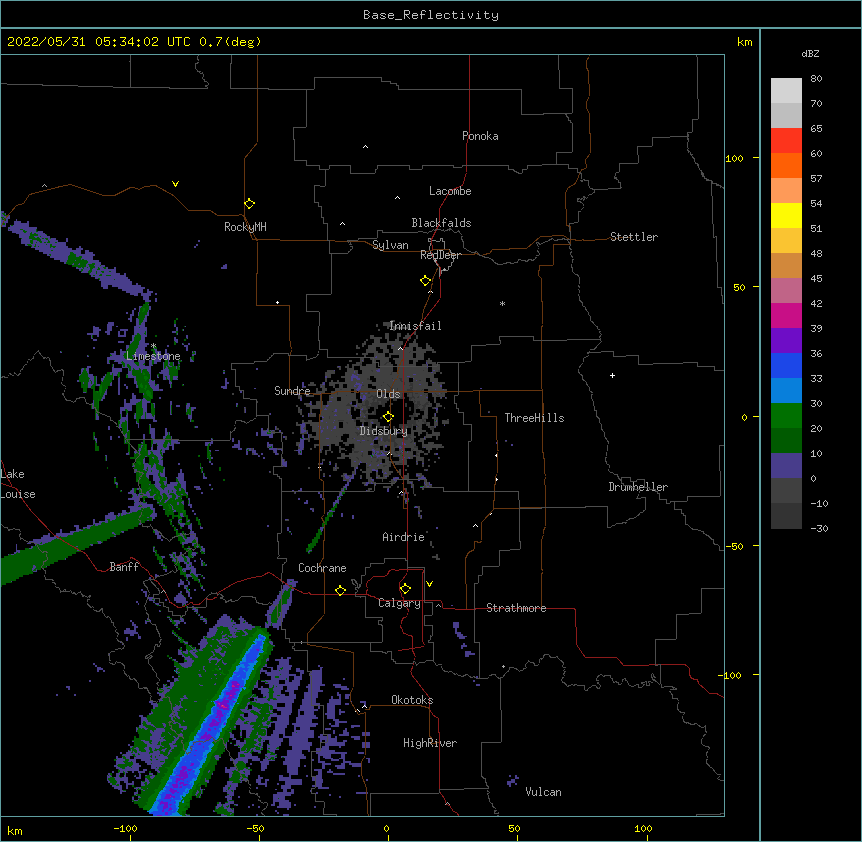862x842 pixels.
Task: Click the white asterisk marker east of RedDeer
Action: tap(502, 303)
